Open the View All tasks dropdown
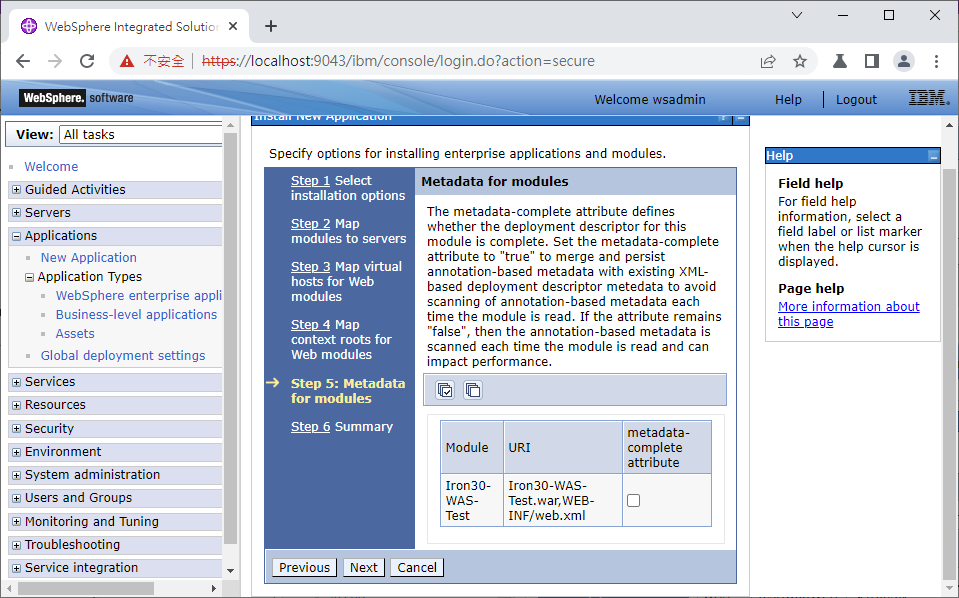Screen dimensions: 959x598 (x=141, y=135)
